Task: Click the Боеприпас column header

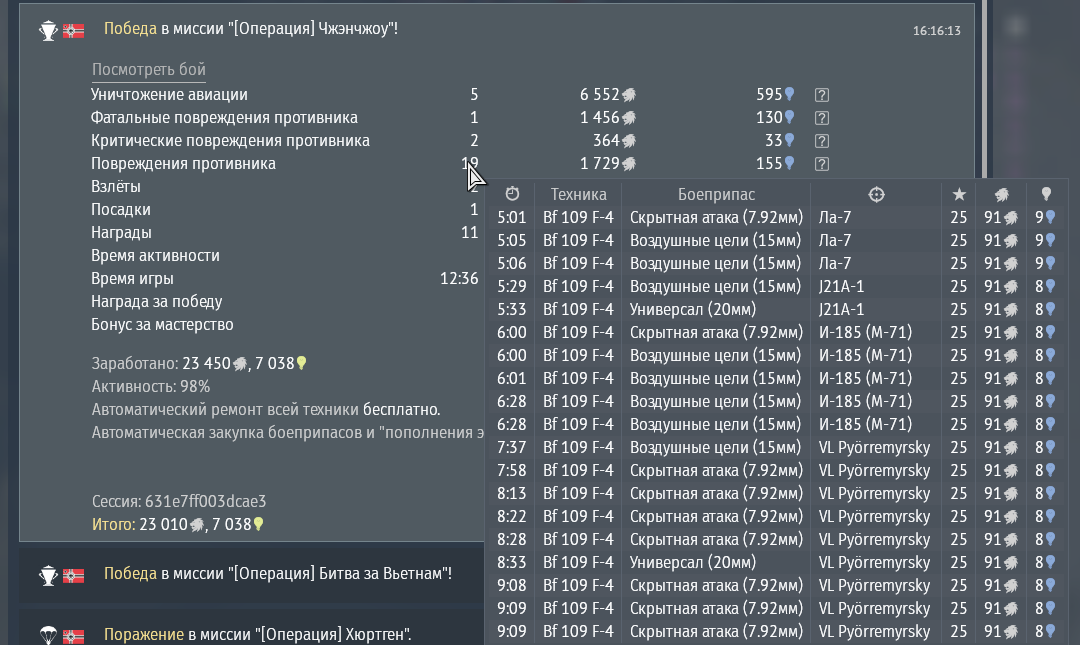Action: pos(716,194)
